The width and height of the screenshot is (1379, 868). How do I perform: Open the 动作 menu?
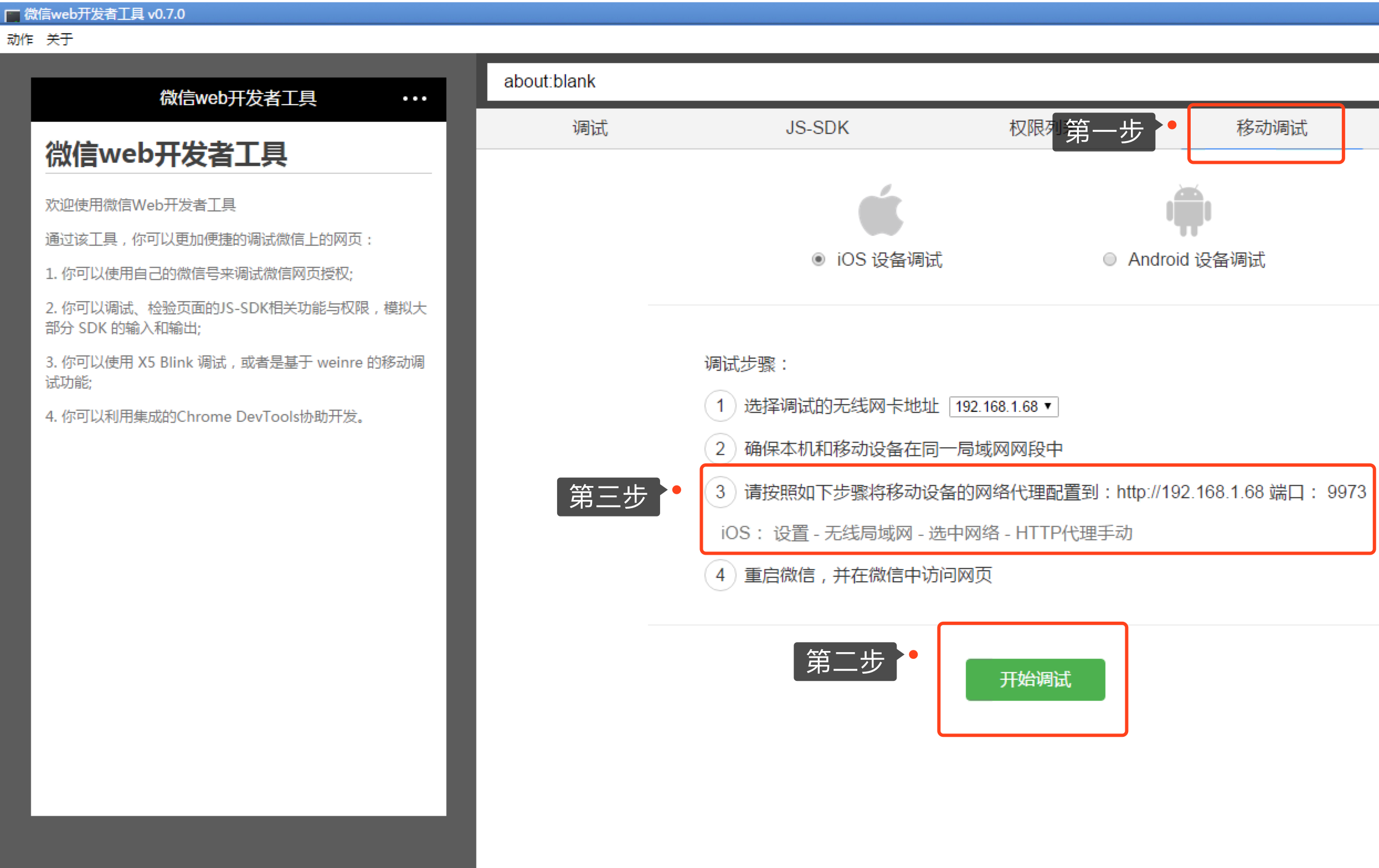pyautogui.click(x=20, y=39)
